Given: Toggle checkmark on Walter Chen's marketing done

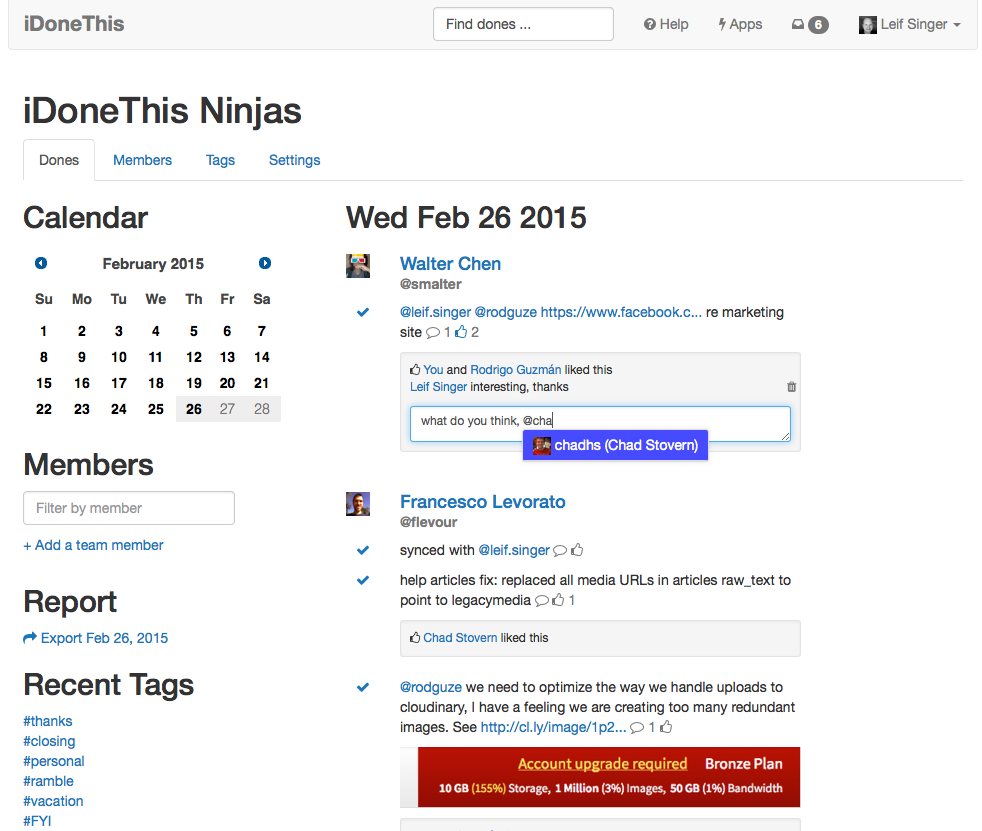Looking at the screenshot, I should (x=363, y=312).
